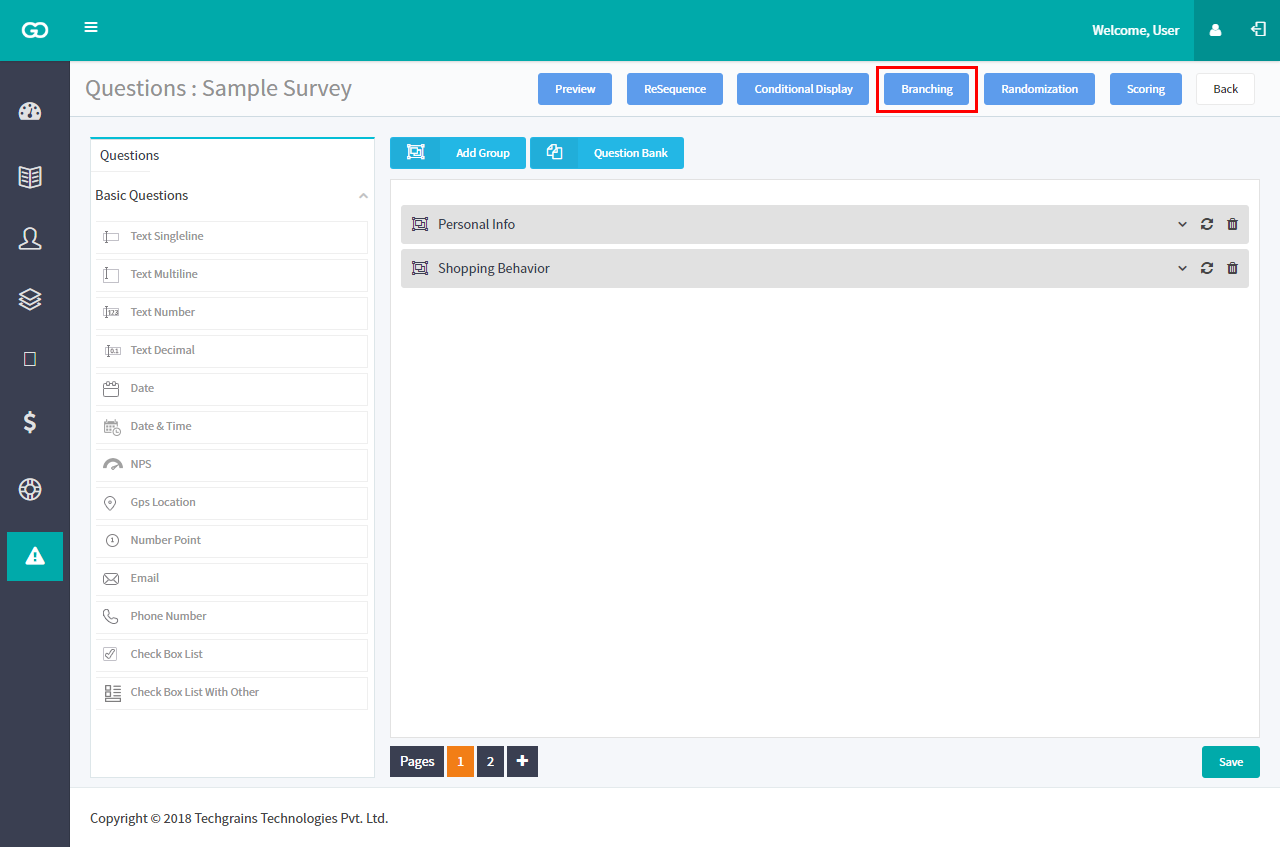Delete the Personal Info group

(1232, 224)
